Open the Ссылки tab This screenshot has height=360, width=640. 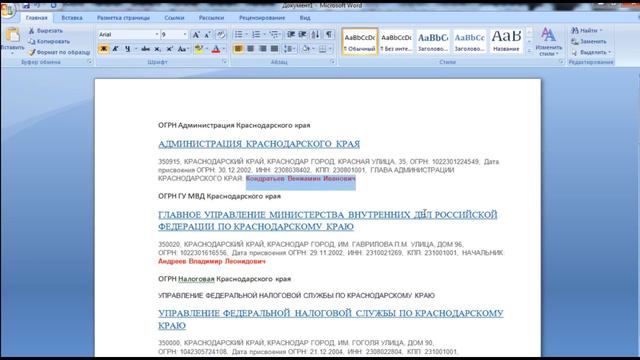pyautogui.click(x=174, y=18)
